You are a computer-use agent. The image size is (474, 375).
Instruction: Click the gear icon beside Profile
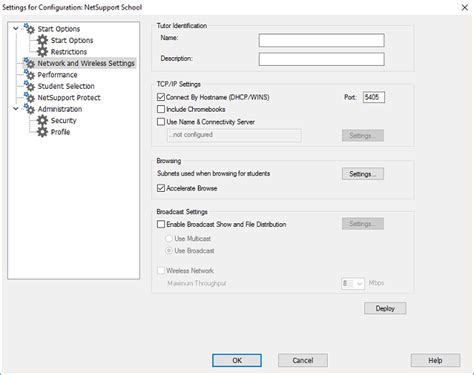(x=42, y=132)
